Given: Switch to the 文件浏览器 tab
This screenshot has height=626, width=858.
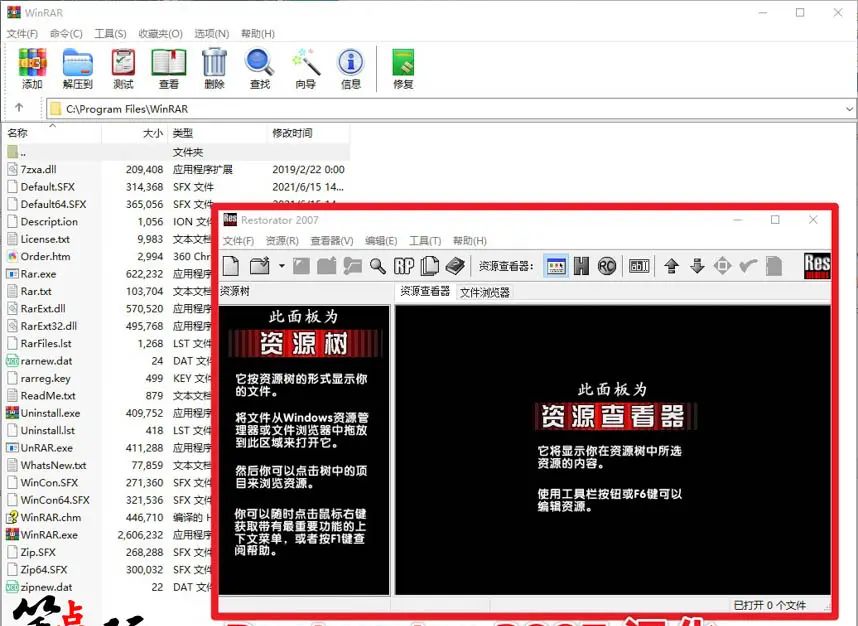Looking at the screenshot, I should click(485, 293).
